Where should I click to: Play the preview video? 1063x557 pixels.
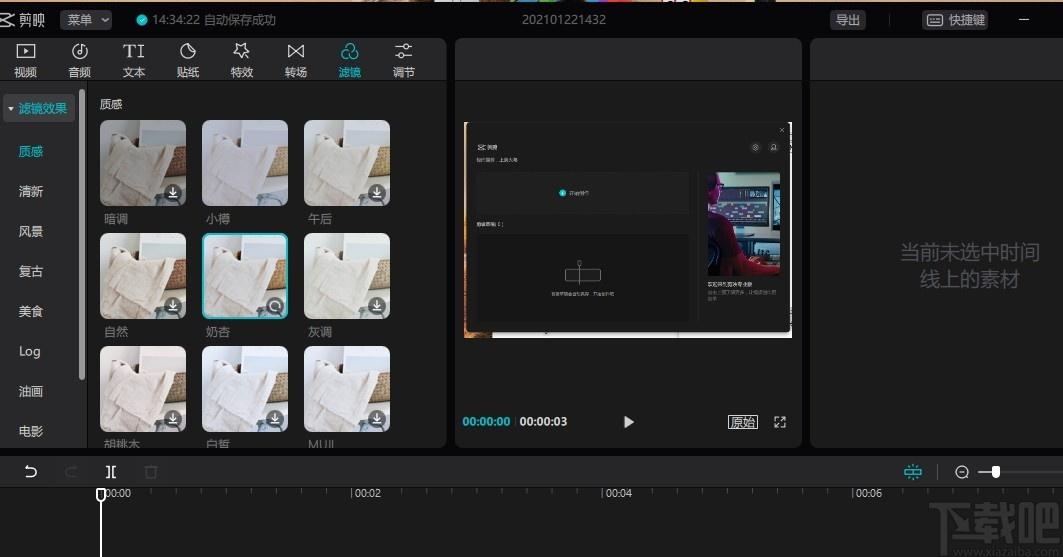point(628,422)
